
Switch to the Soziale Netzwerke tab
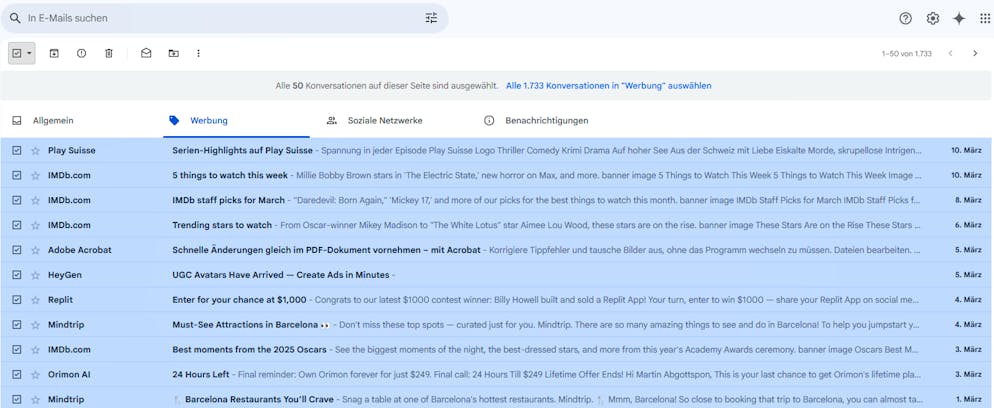pos(384,120)
